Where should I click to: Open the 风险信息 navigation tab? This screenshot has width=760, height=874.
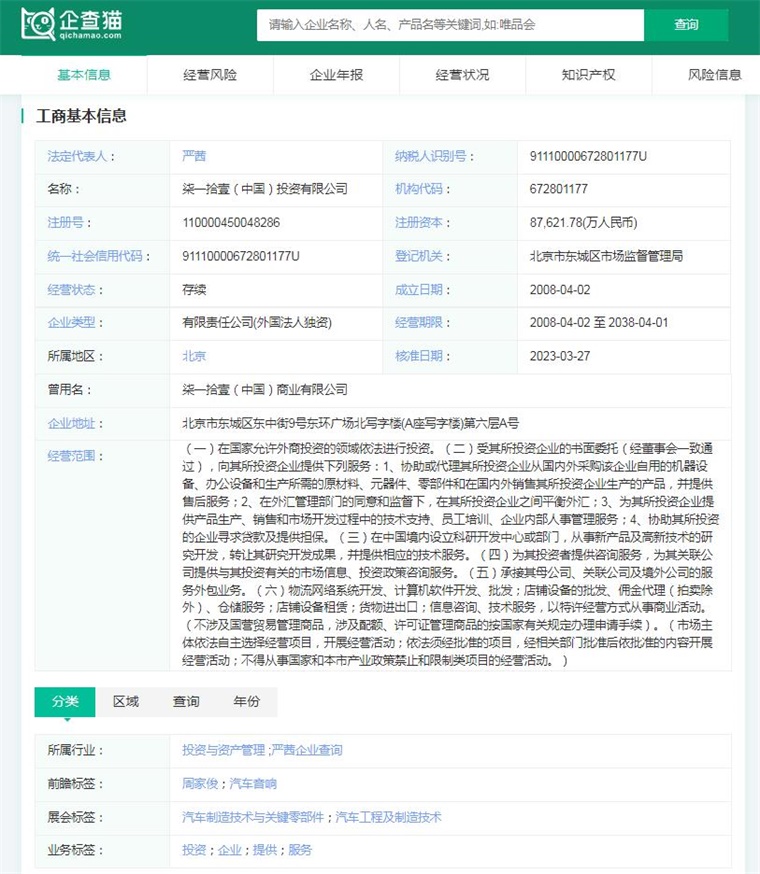714,75
